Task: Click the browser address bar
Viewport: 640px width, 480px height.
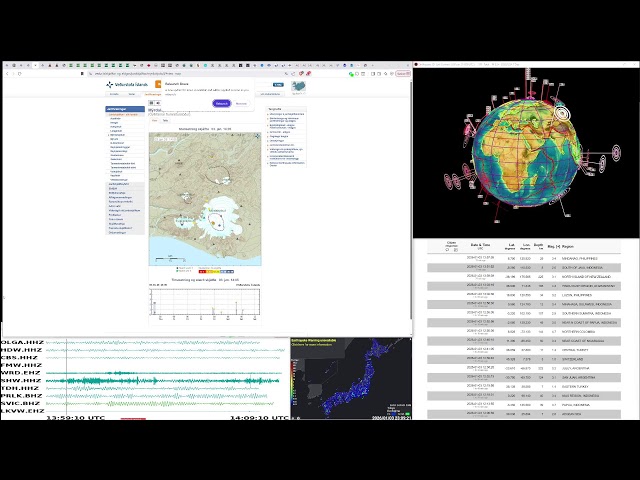Action: [184, 74]
